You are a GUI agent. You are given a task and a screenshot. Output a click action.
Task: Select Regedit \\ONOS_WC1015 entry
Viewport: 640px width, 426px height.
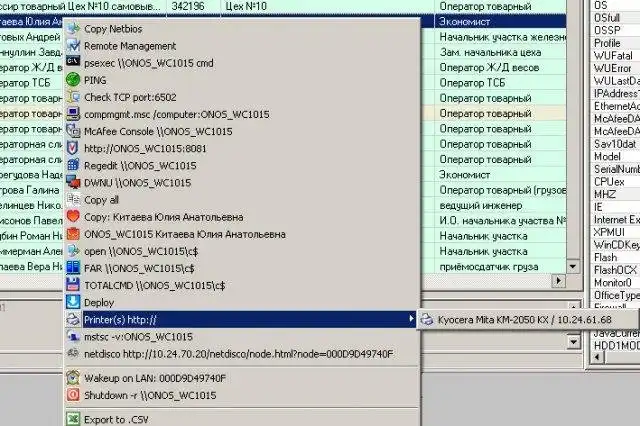242,166
